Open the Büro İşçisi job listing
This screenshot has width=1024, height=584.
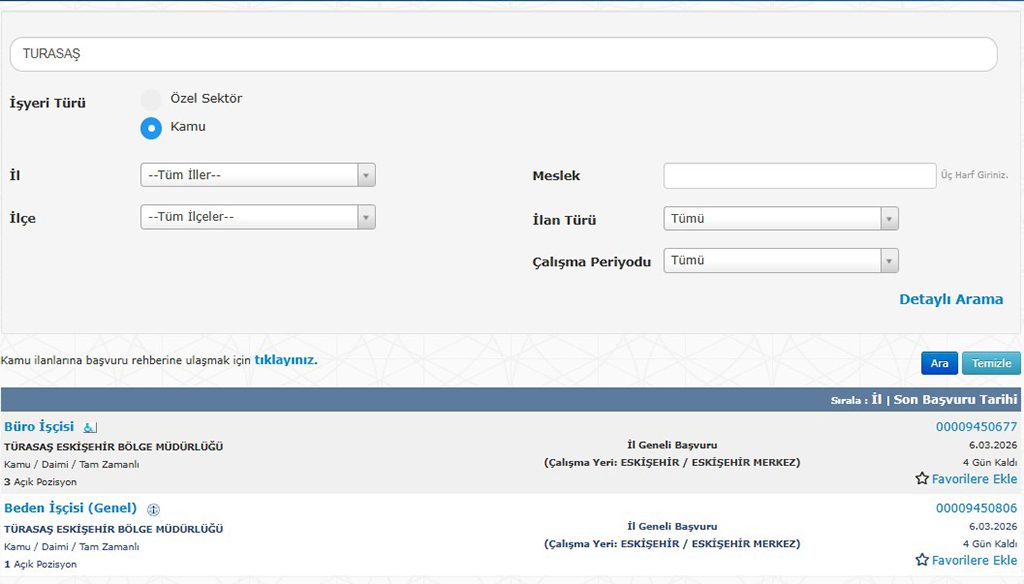coord(40,427)
